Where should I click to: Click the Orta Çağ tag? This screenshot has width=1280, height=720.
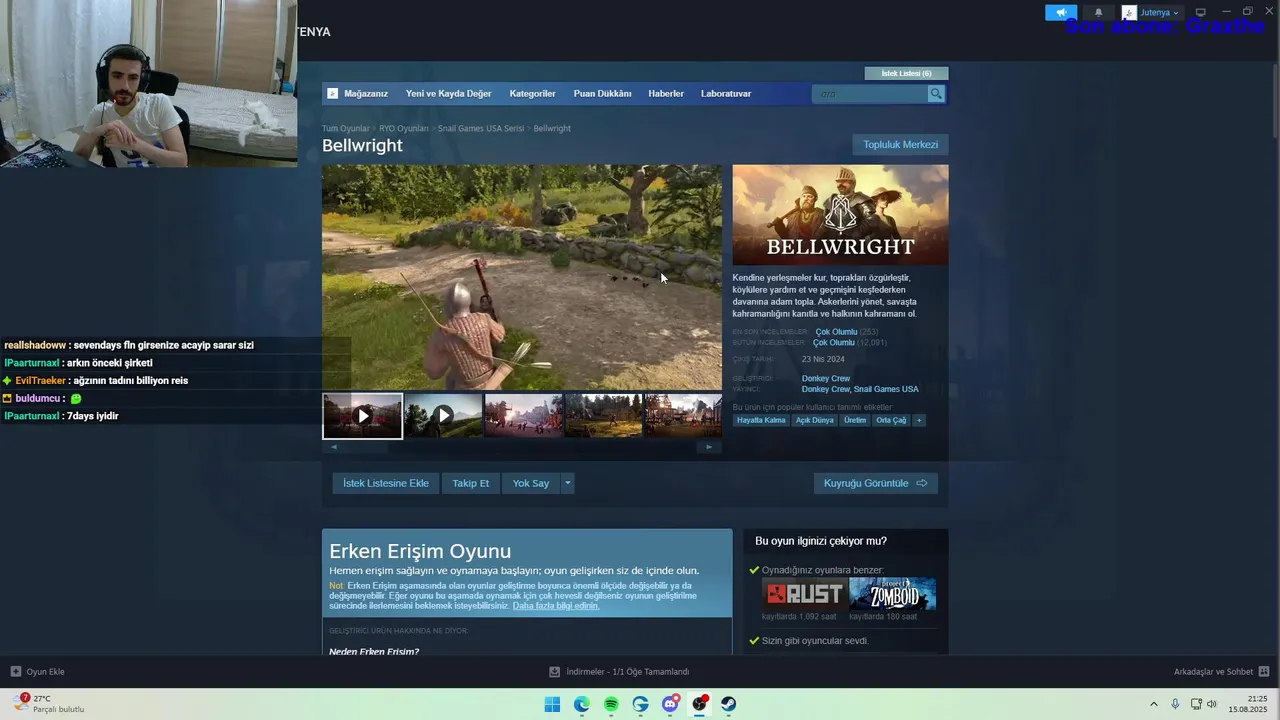891,421
